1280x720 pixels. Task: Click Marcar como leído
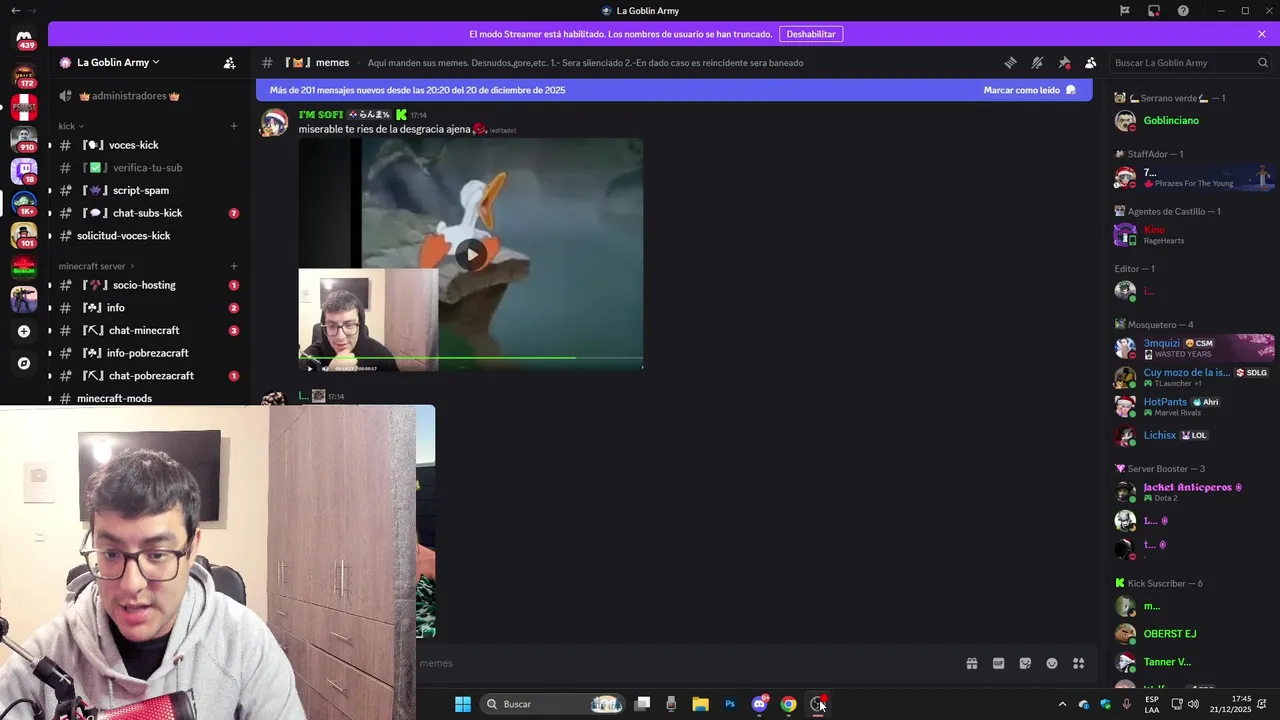click(1029, 90)
